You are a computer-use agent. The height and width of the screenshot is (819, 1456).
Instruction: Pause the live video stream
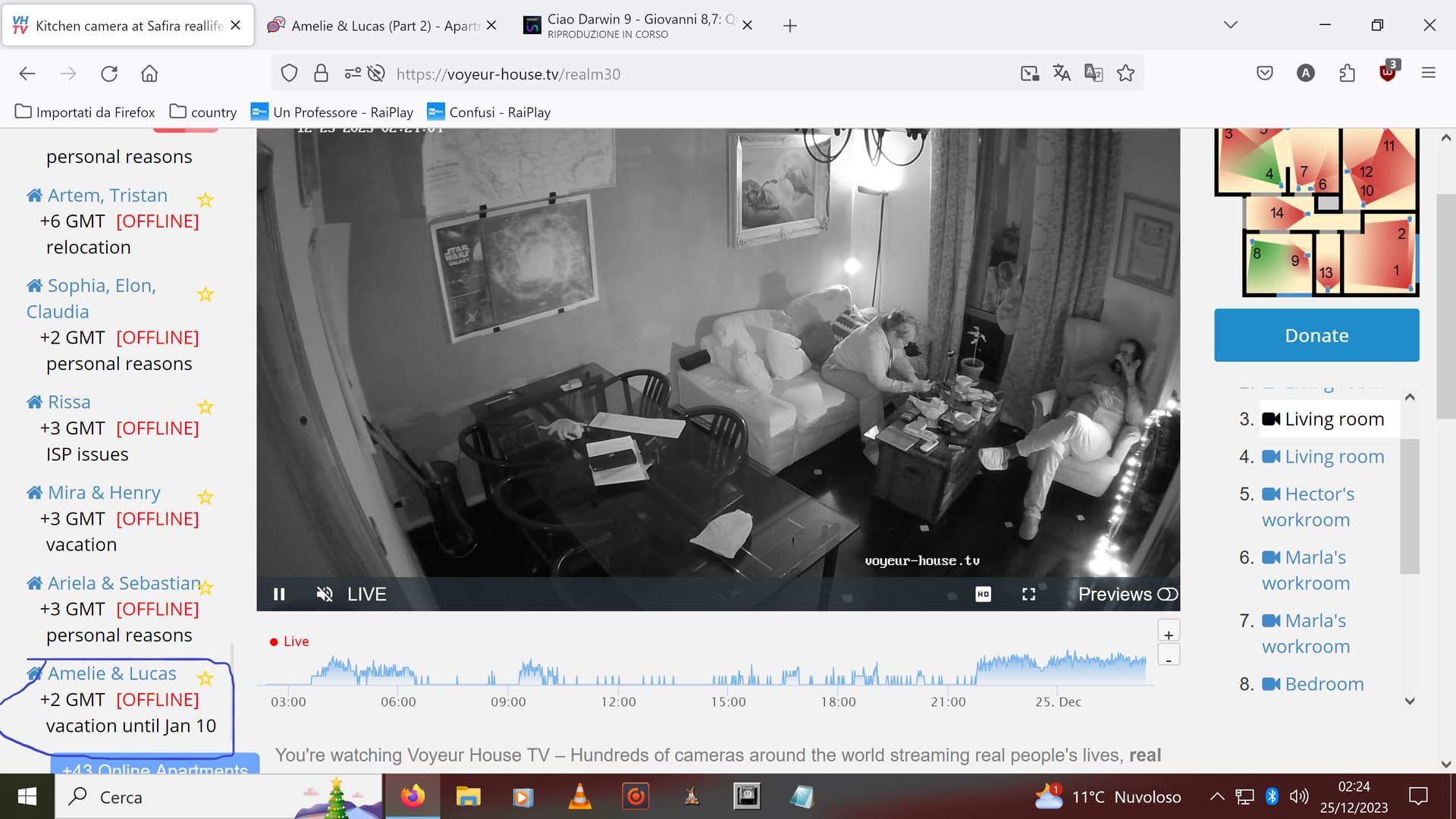pyautogui.click(x=279, y=594)
